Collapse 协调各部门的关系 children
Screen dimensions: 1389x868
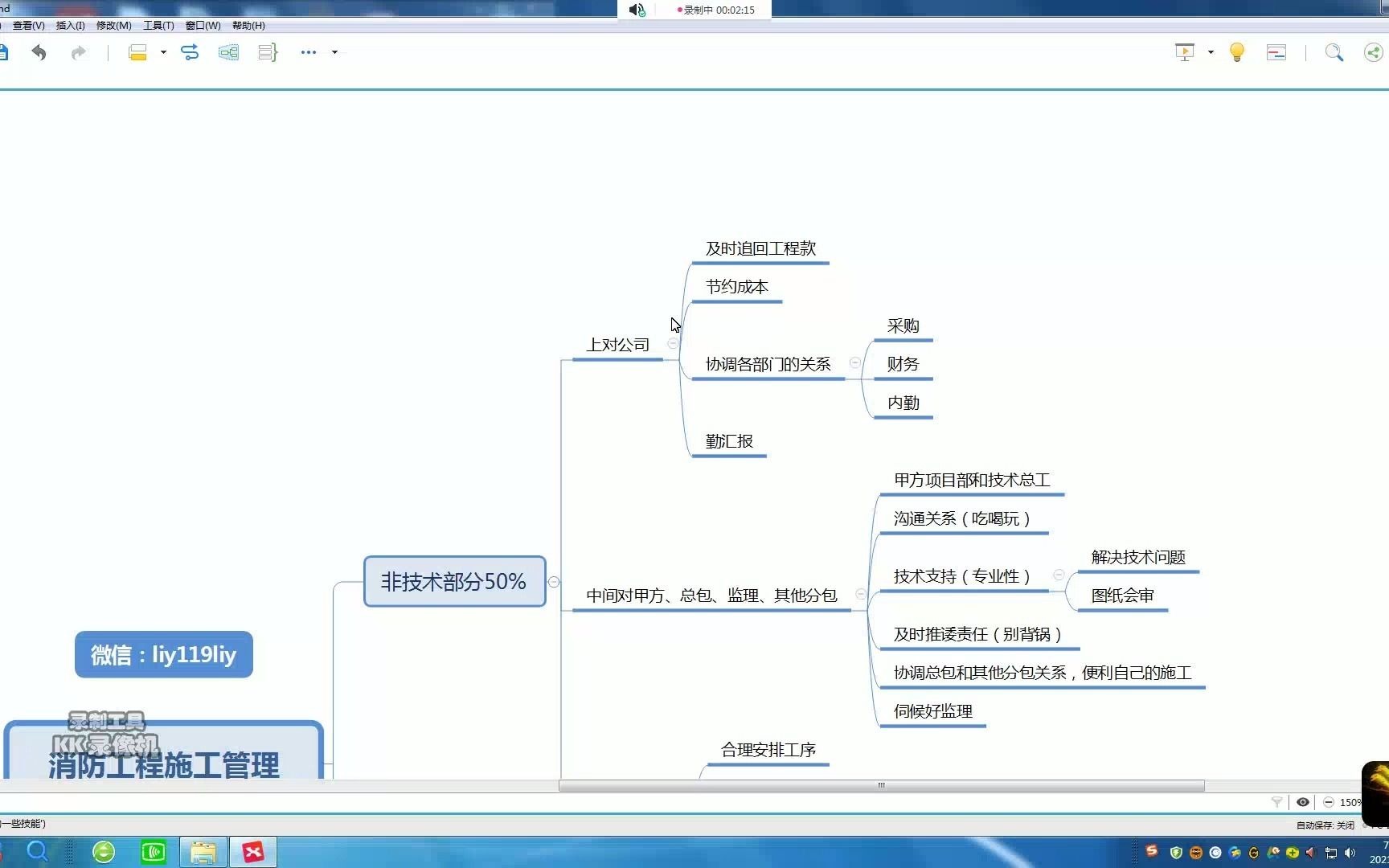coord(854,362)
